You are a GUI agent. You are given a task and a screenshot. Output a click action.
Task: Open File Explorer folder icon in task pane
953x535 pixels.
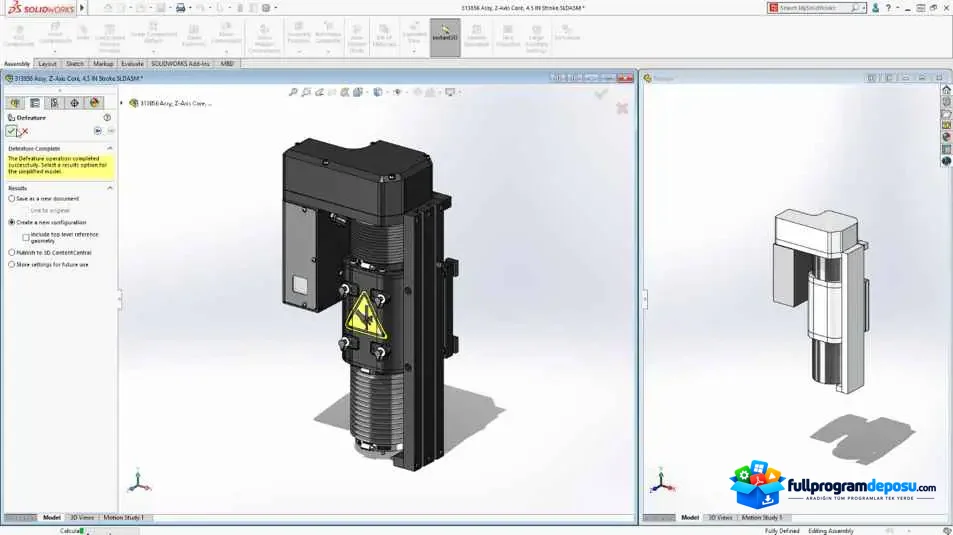pos(946,114)
